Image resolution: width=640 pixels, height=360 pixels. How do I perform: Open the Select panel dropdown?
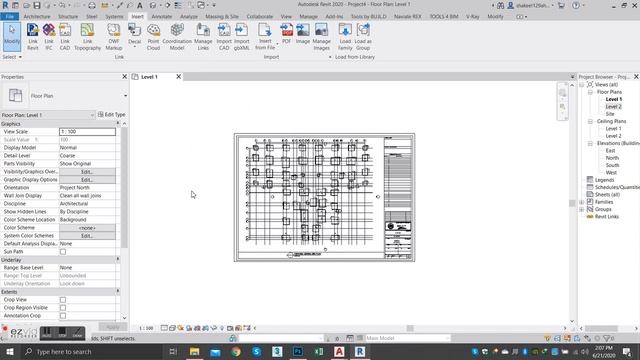pyautogui.click(x=12, y=57)
